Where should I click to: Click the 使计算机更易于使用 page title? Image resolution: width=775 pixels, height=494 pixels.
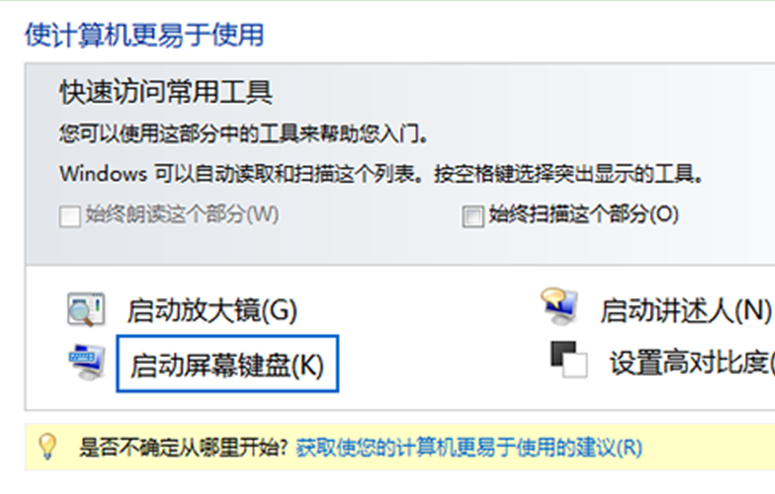[144, 35]
